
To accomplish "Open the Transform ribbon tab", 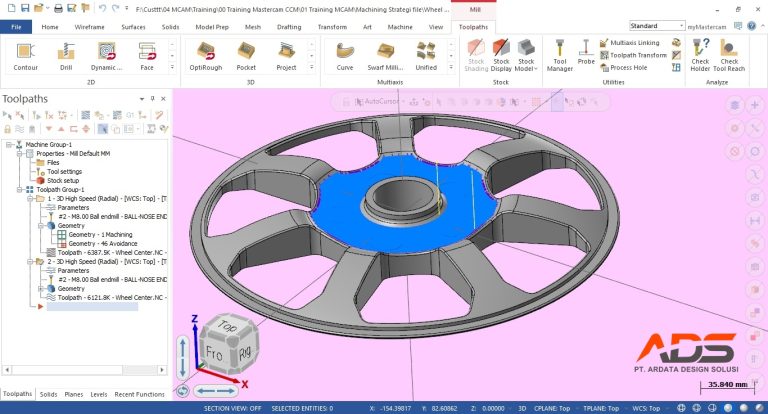I will [332, 27].
